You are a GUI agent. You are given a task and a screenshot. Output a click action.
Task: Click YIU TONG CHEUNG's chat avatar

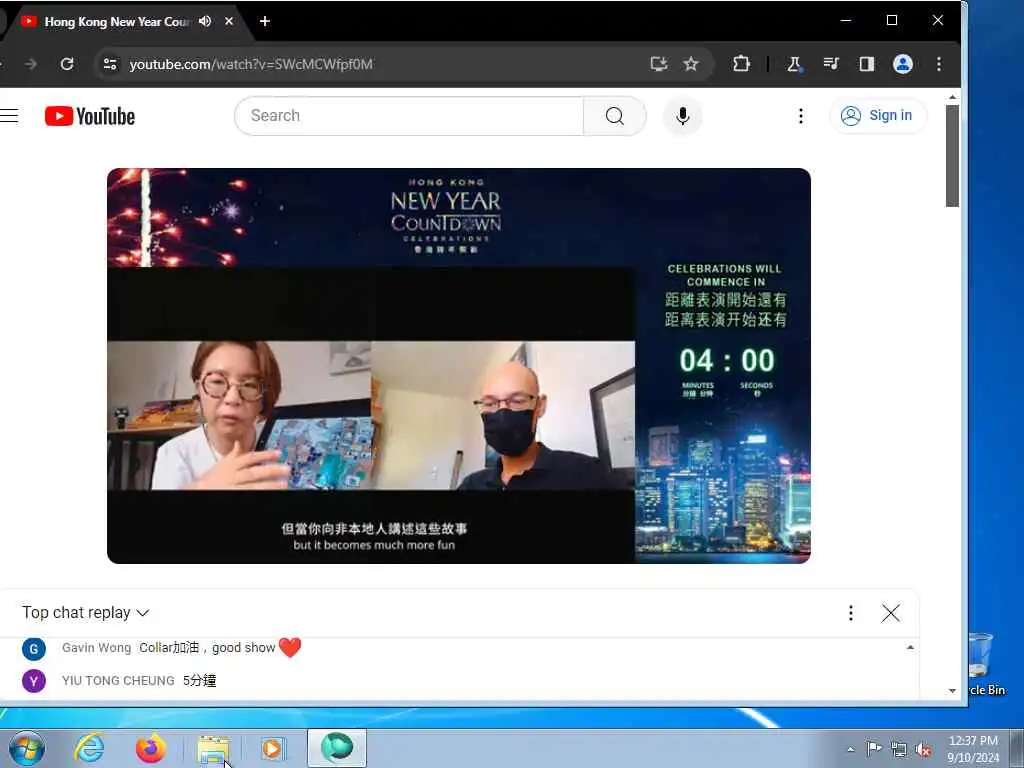point(34,681)
